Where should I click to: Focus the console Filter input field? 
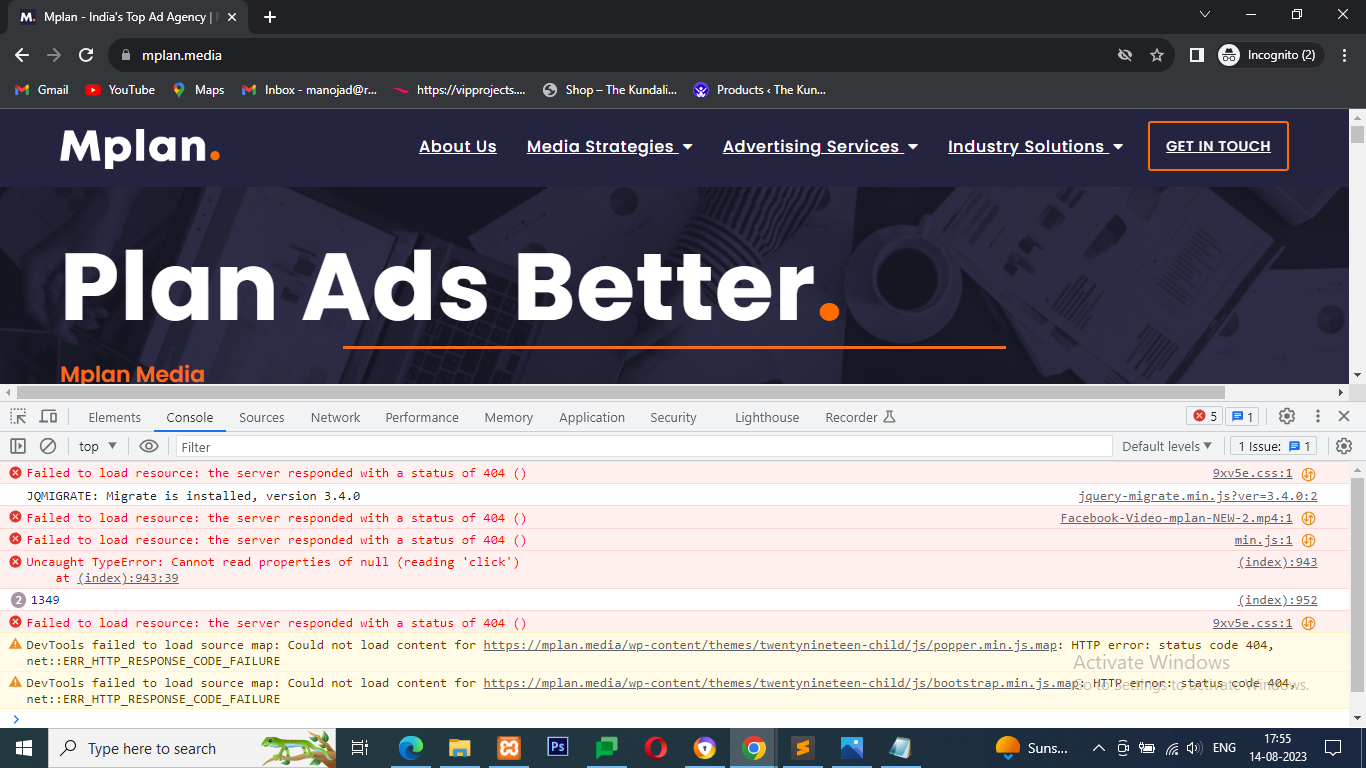tap(643, 446)
